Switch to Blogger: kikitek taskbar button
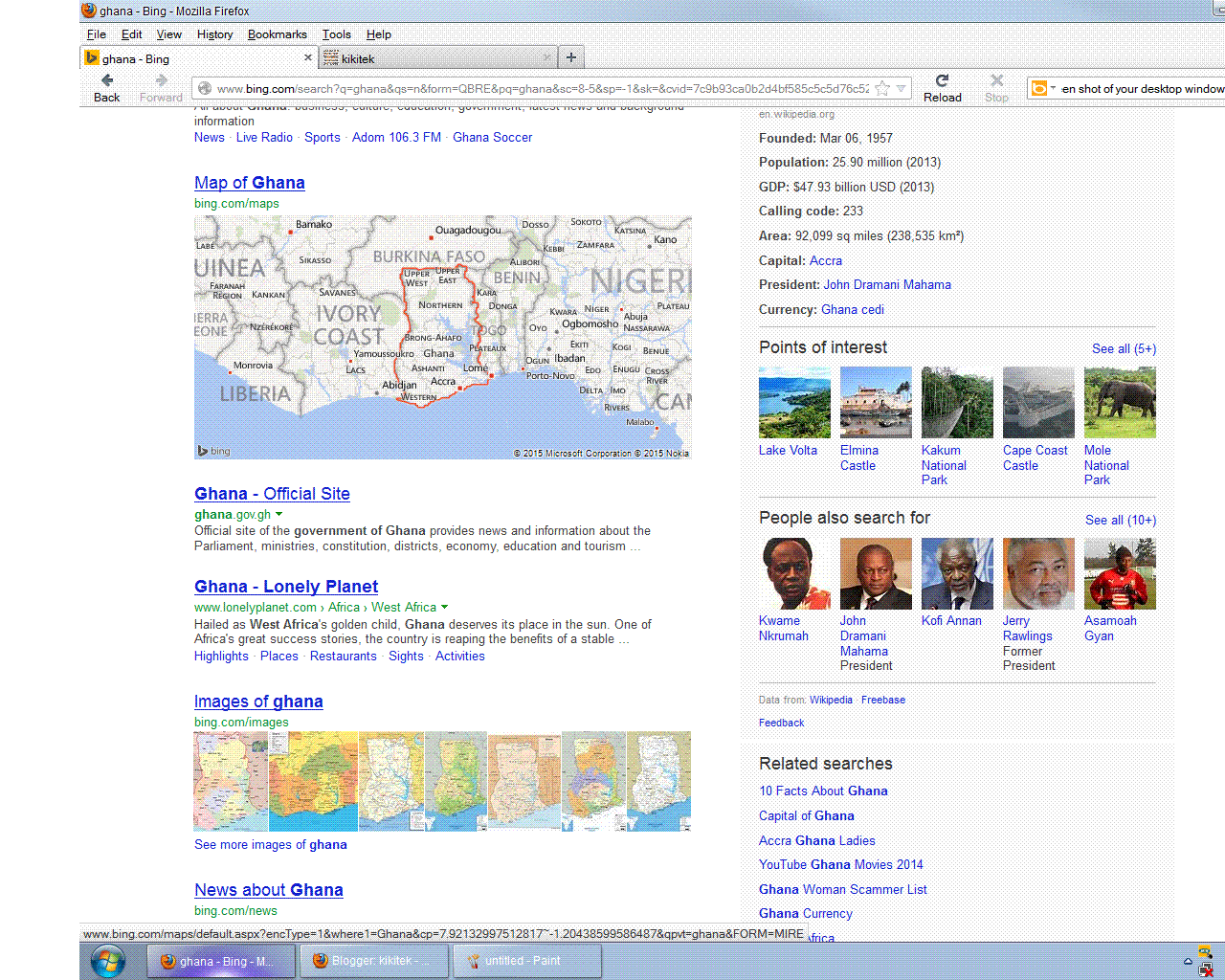The height and width of the screenshot is (980, 1225). (373, 961)
